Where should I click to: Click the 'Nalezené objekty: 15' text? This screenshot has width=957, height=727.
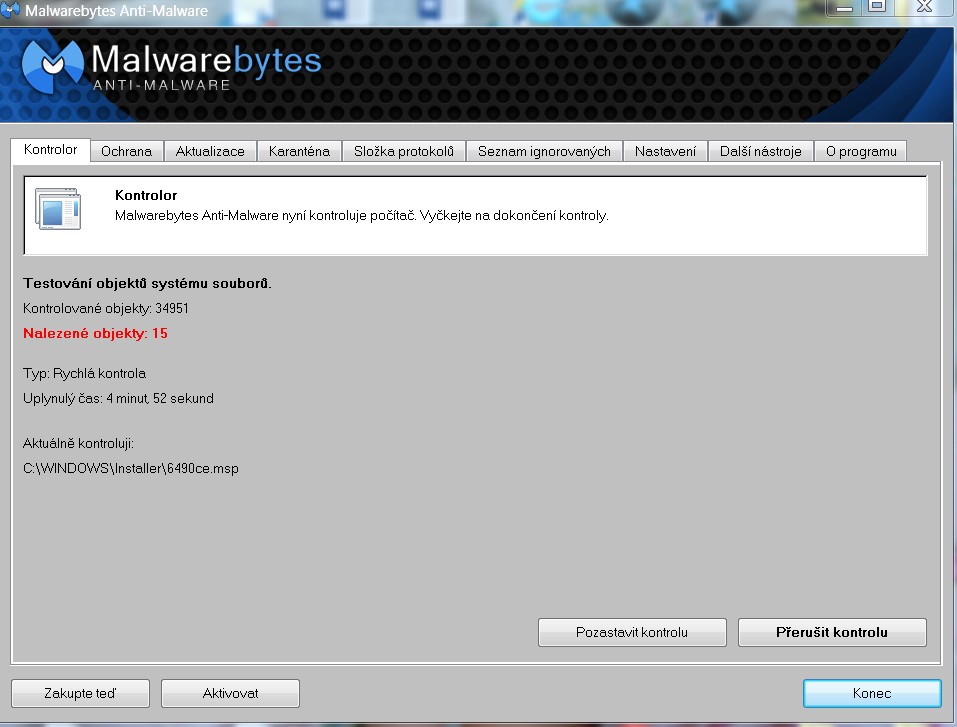coord(95,333)
